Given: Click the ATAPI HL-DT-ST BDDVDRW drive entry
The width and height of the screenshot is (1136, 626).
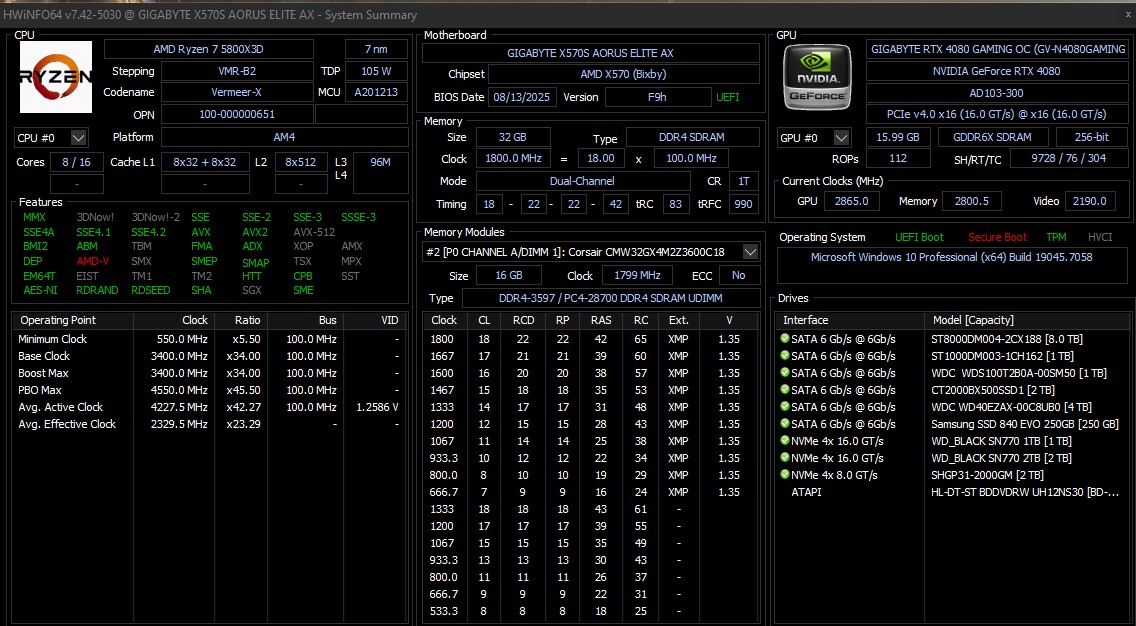Looking at the screenshot, I should point(954,492).
